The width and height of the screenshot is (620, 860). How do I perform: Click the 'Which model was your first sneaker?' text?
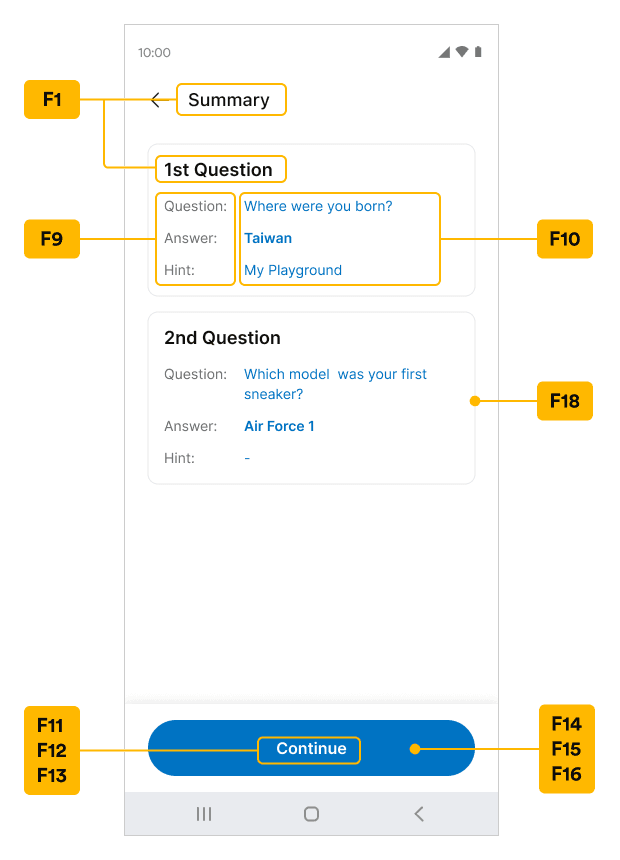[x=335, y=384]
